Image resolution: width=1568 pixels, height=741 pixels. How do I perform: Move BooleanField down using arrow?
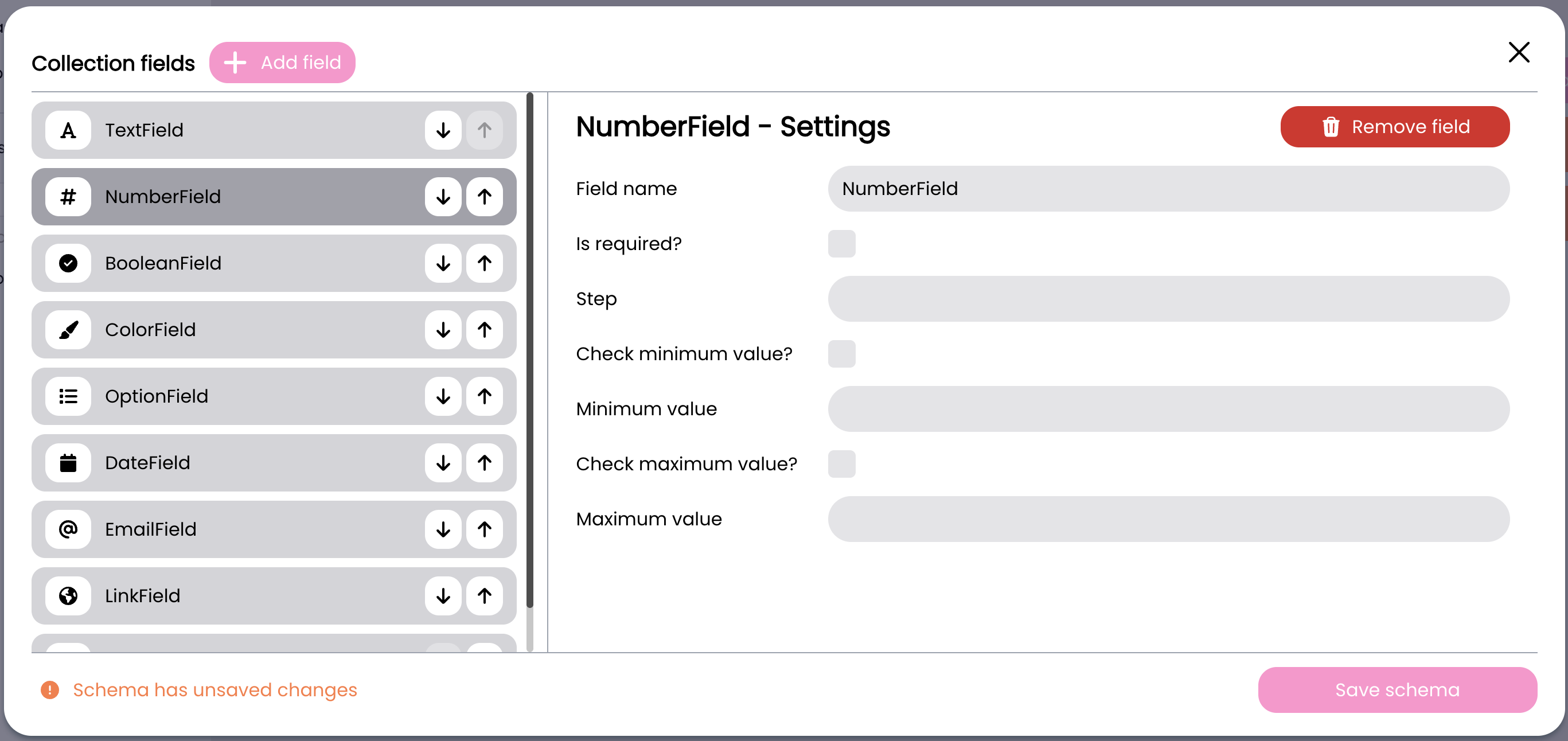[x=443, y=263]
